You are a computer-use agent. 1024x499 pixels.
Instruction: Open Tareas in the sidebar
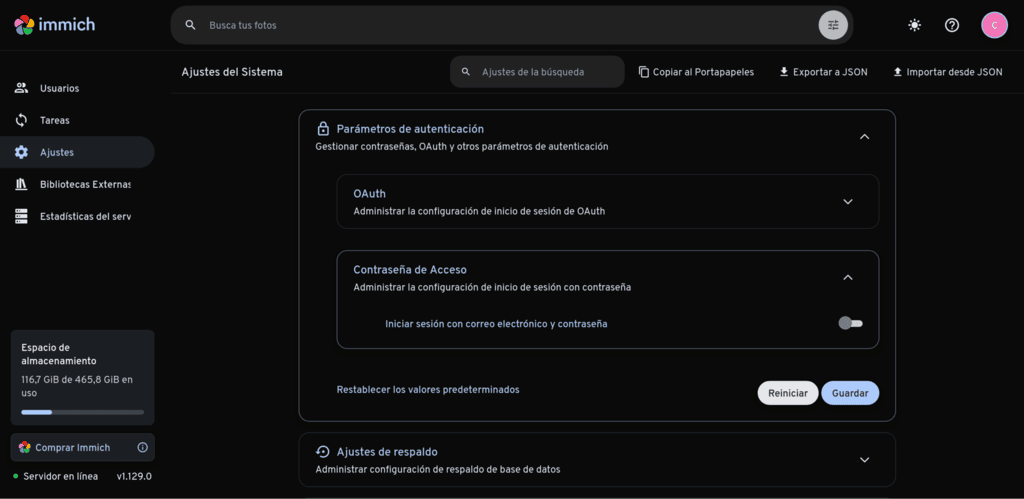click(77, 120)
